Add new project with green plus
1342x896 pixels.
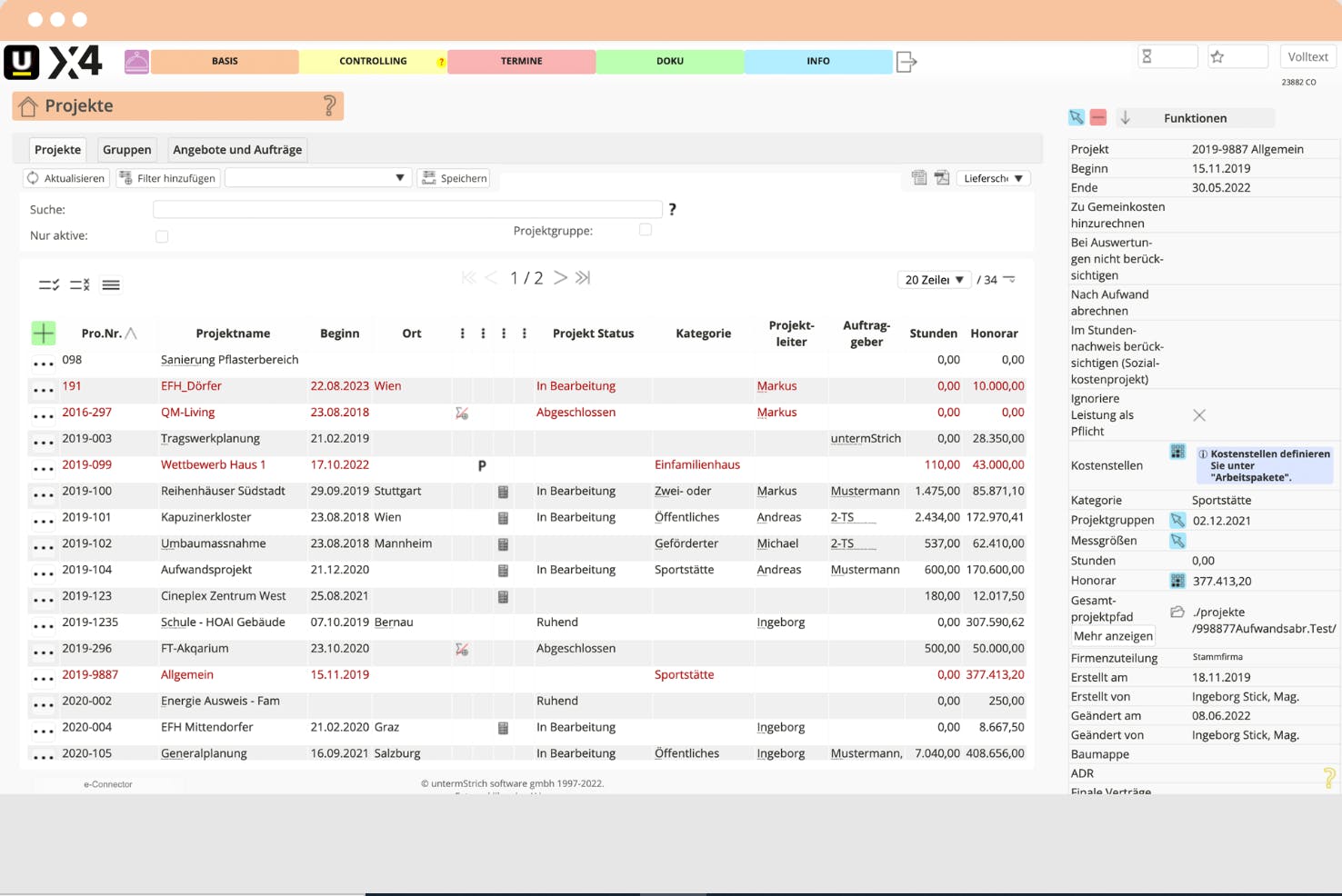click(43, 334)
